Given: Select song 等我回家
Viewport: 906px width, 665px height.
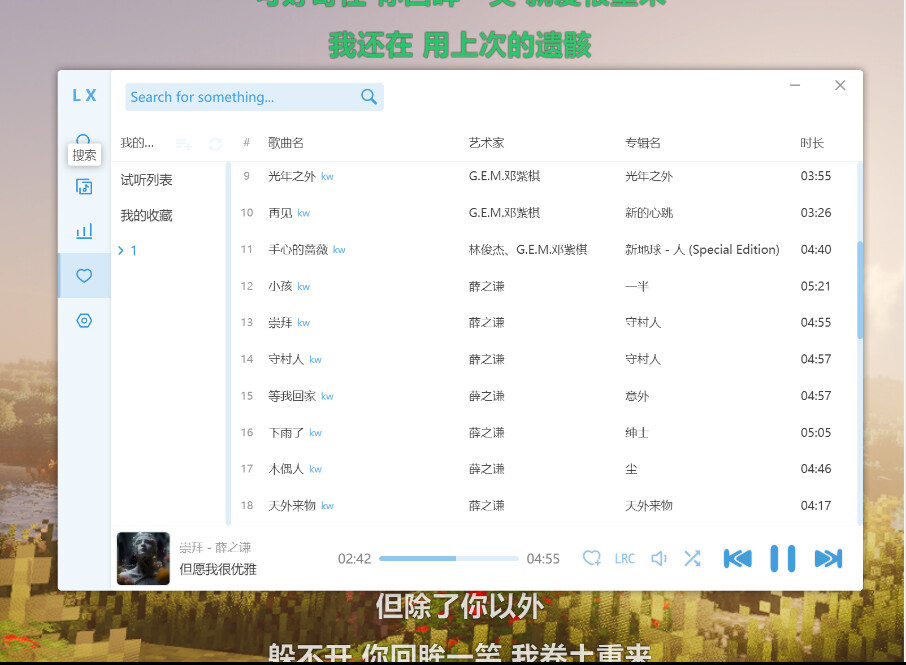Looking at the screenshot, I should tap(292, 396).
